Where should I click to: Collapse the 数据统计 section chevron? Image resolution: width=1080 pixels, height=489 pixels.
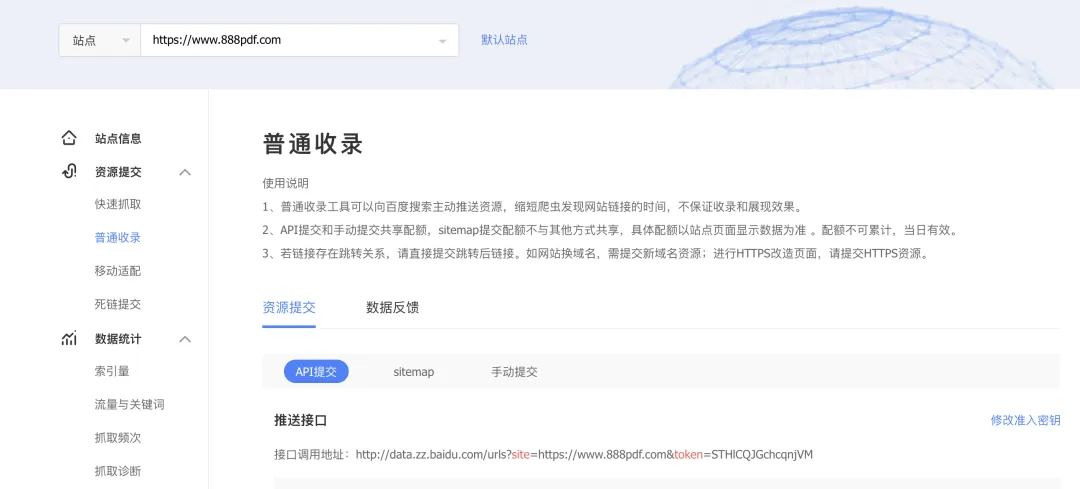[x=185, y=339]
